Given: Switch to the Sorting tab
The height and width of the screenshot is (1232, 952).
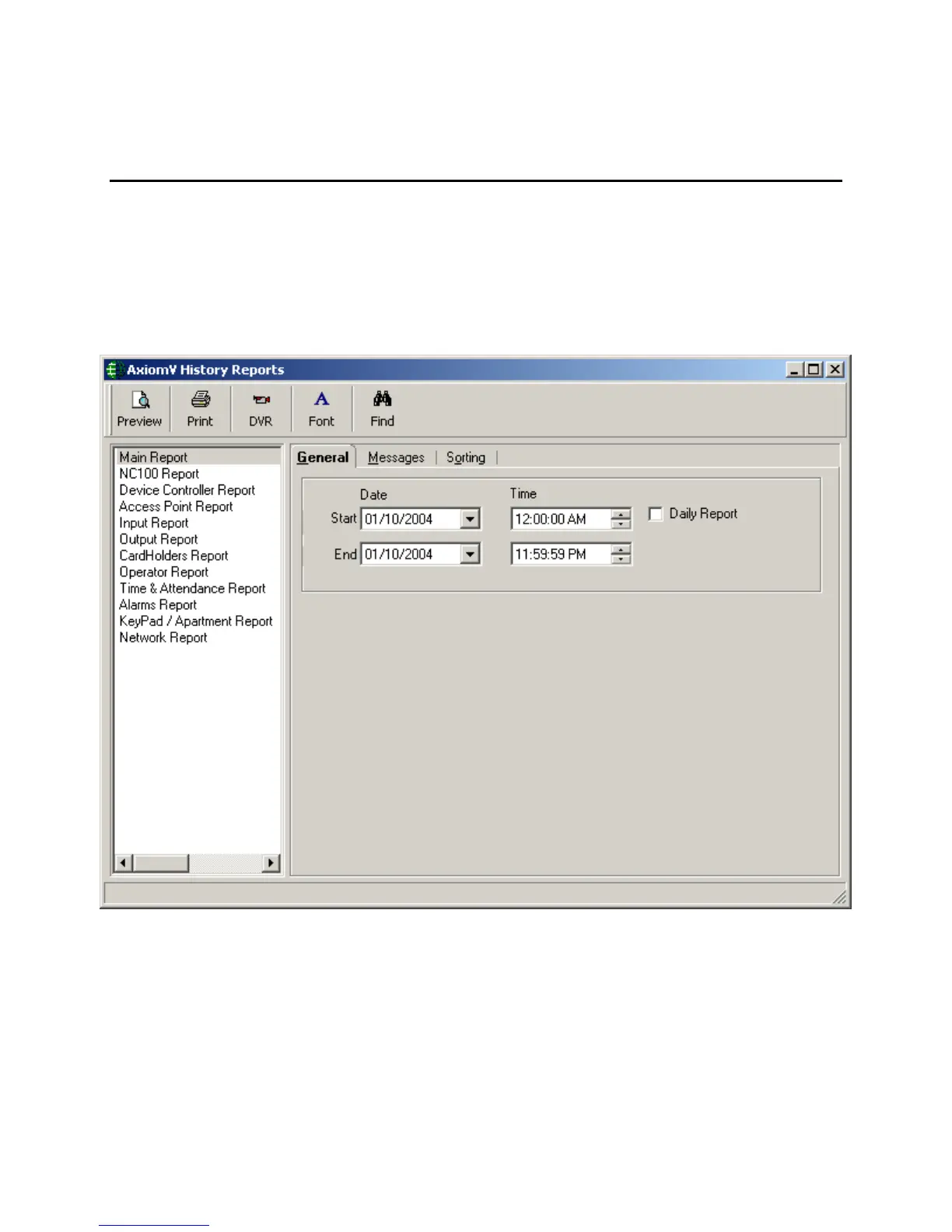Looking at the screenshot, I should point(466,458).
